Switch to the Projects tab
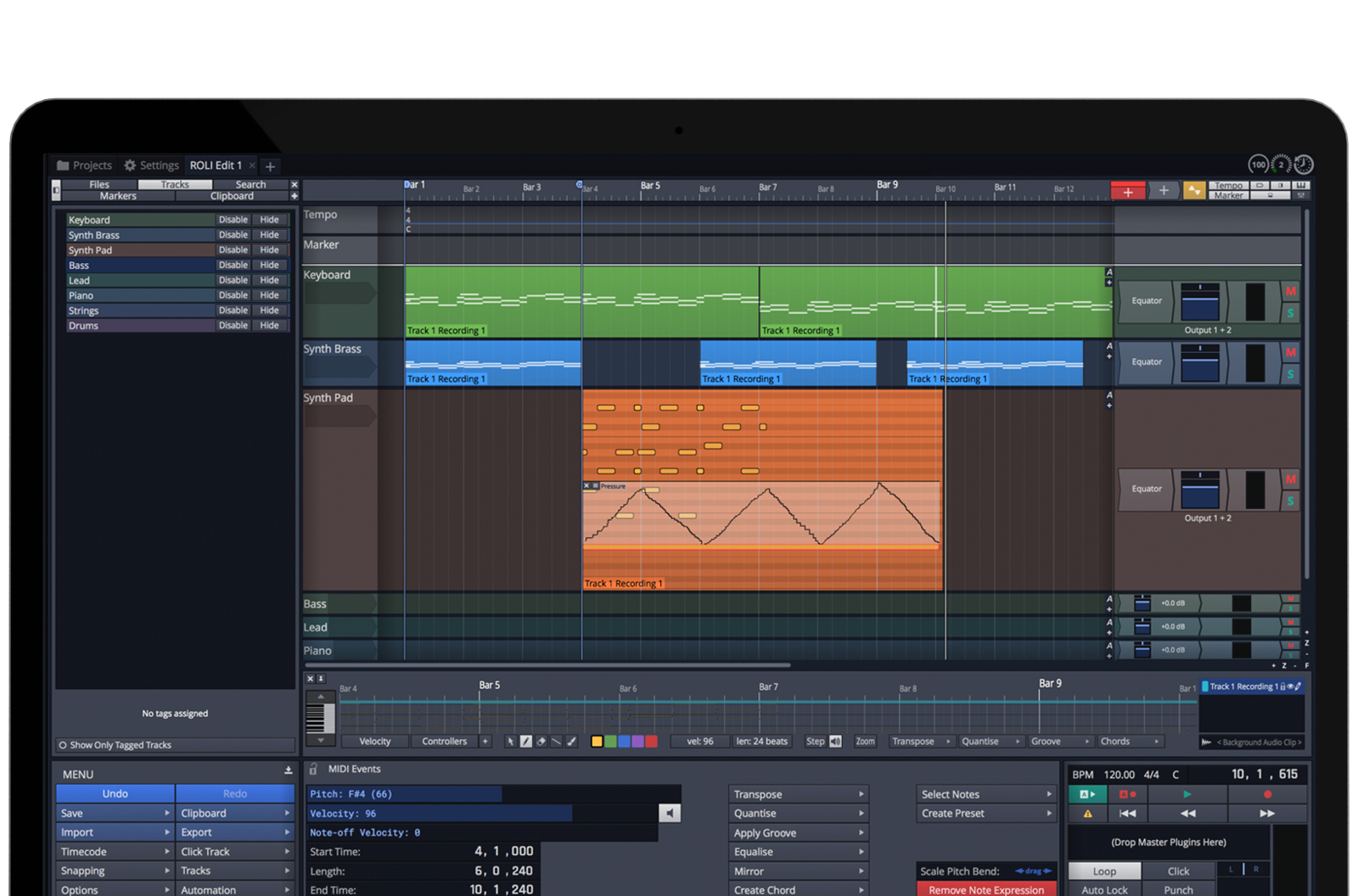Screen dimensions: 1358x896 coord(84,165)
